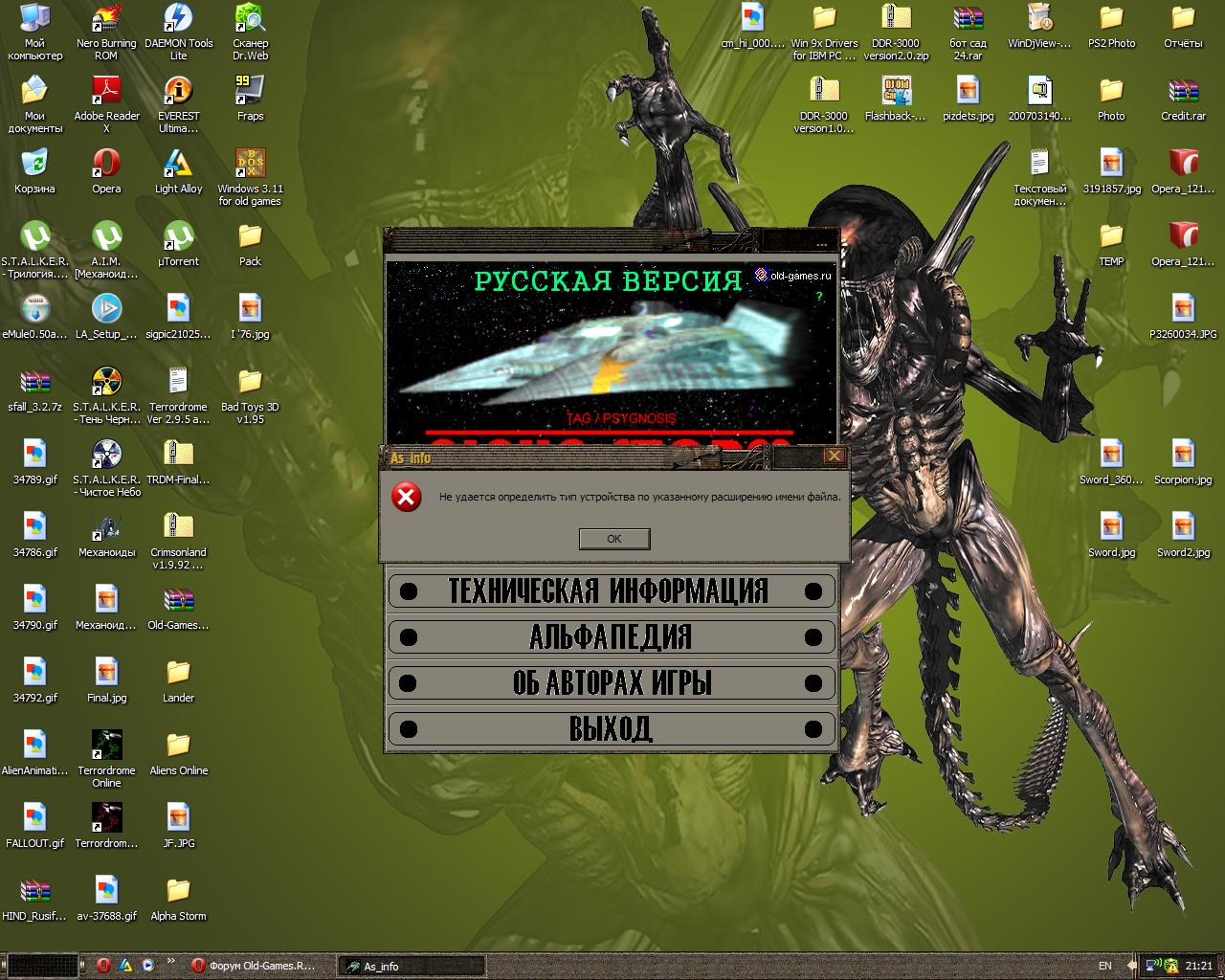The height and width of the screenshot is (980, 1225).
Task: Open Adobe Reader X
Action: click(x=106, y=94)
